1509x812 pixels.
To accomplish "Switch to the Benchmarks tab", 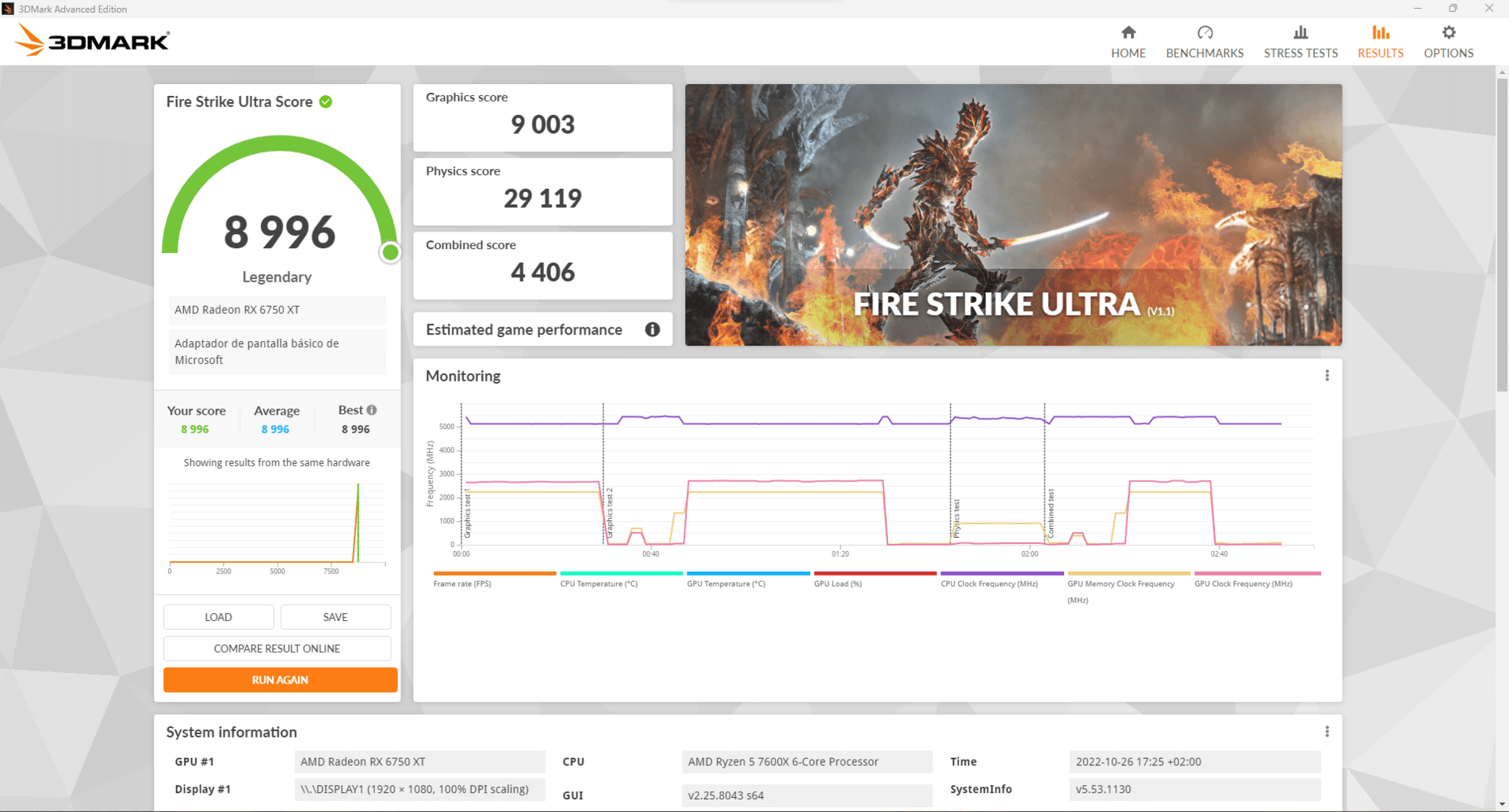I will 1205,42.
